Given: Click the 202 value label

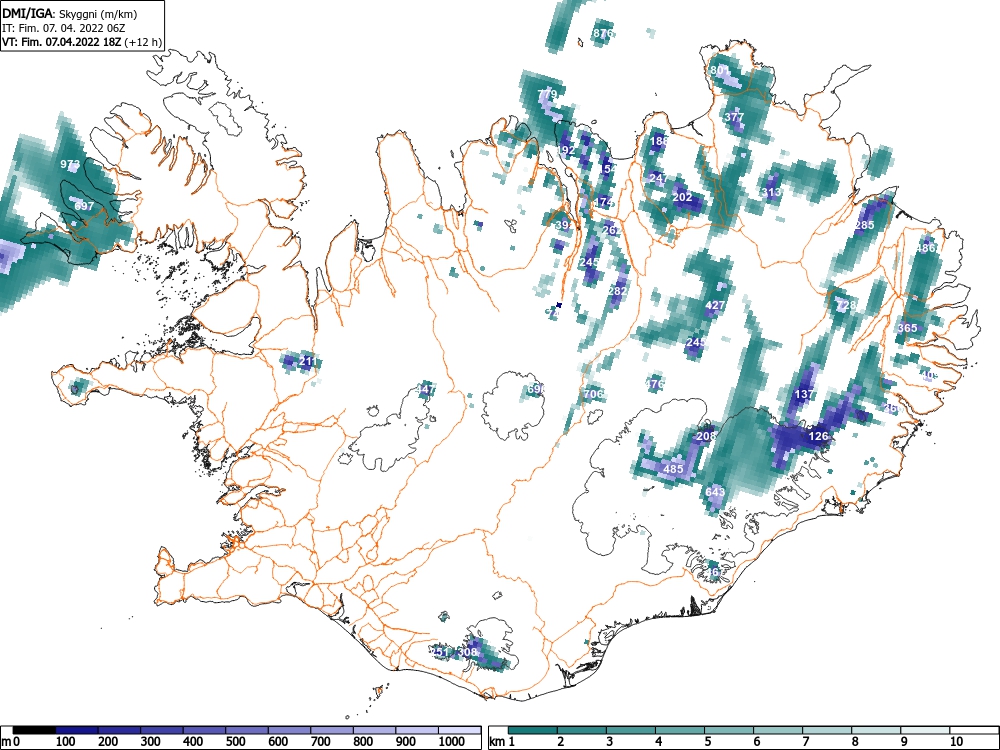Looking at the screenshot, I should [682, 197].
